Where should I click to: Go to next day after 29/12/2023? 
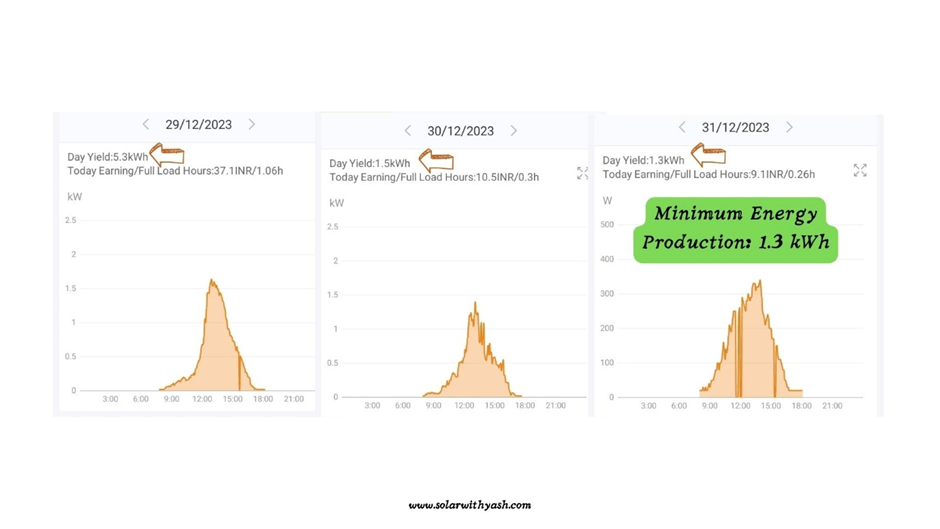tap(252, 125)
